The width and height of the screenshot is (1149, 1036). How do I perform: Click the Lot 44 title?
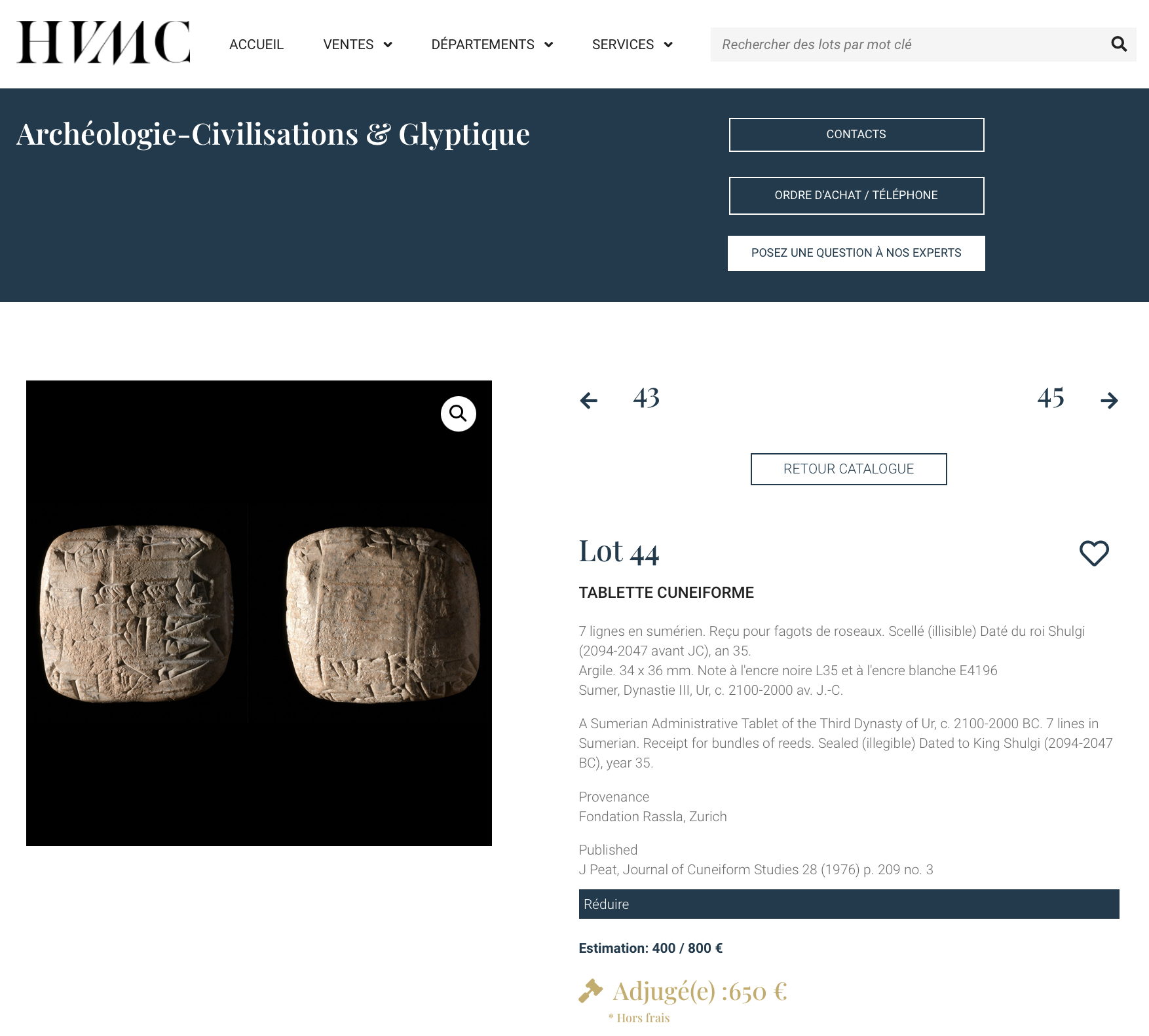point(619,551)
